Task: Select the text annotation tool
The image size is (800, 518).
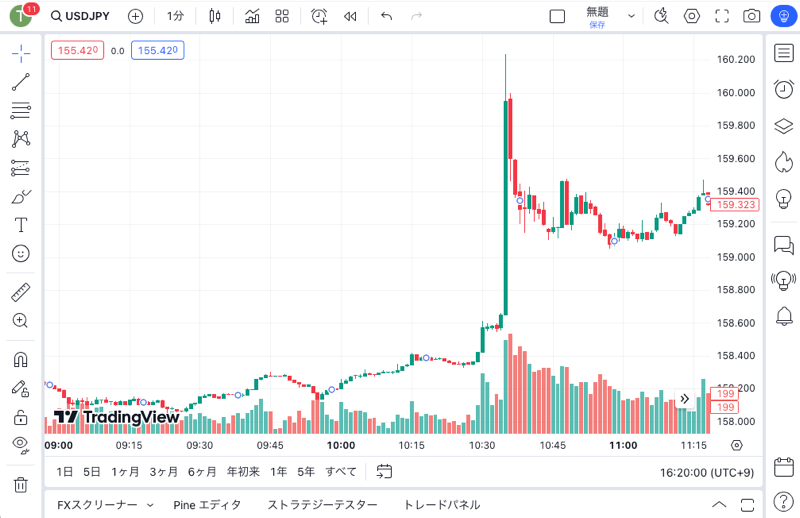Action: coord(21,225)
